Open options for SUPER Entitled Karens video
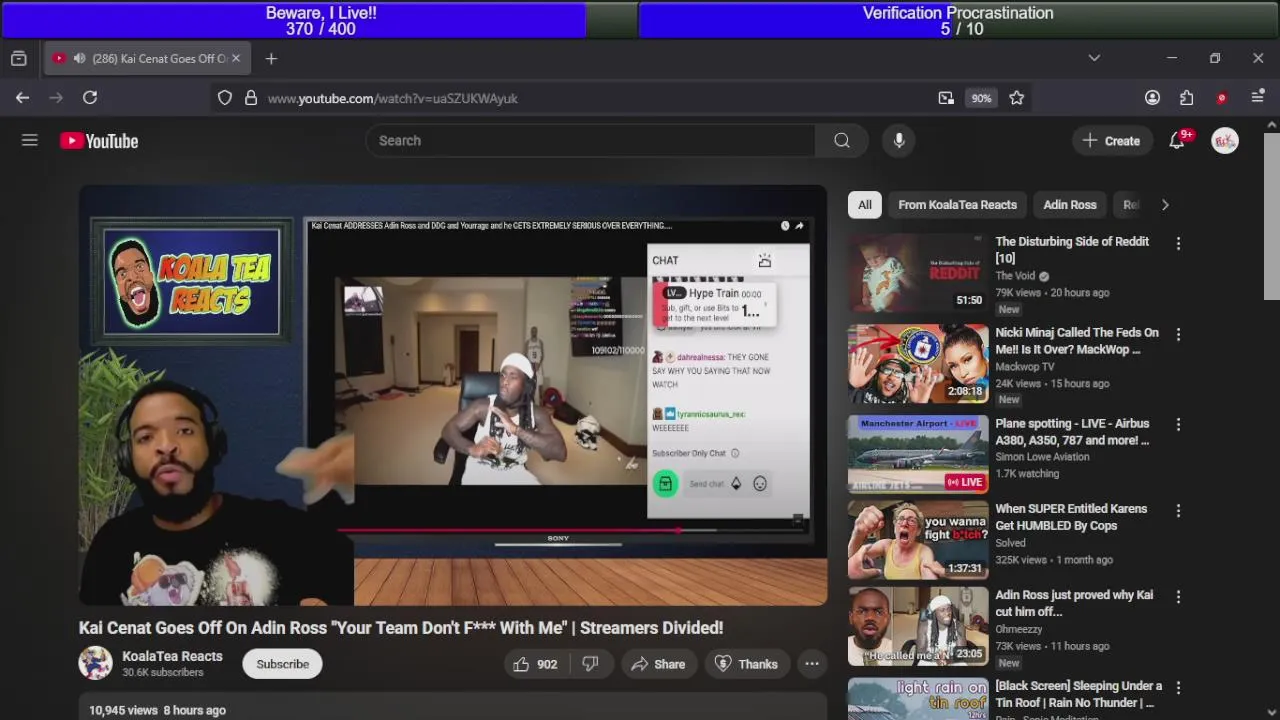The width and height of the screenshot is (1280, 720). [1178, 510]
